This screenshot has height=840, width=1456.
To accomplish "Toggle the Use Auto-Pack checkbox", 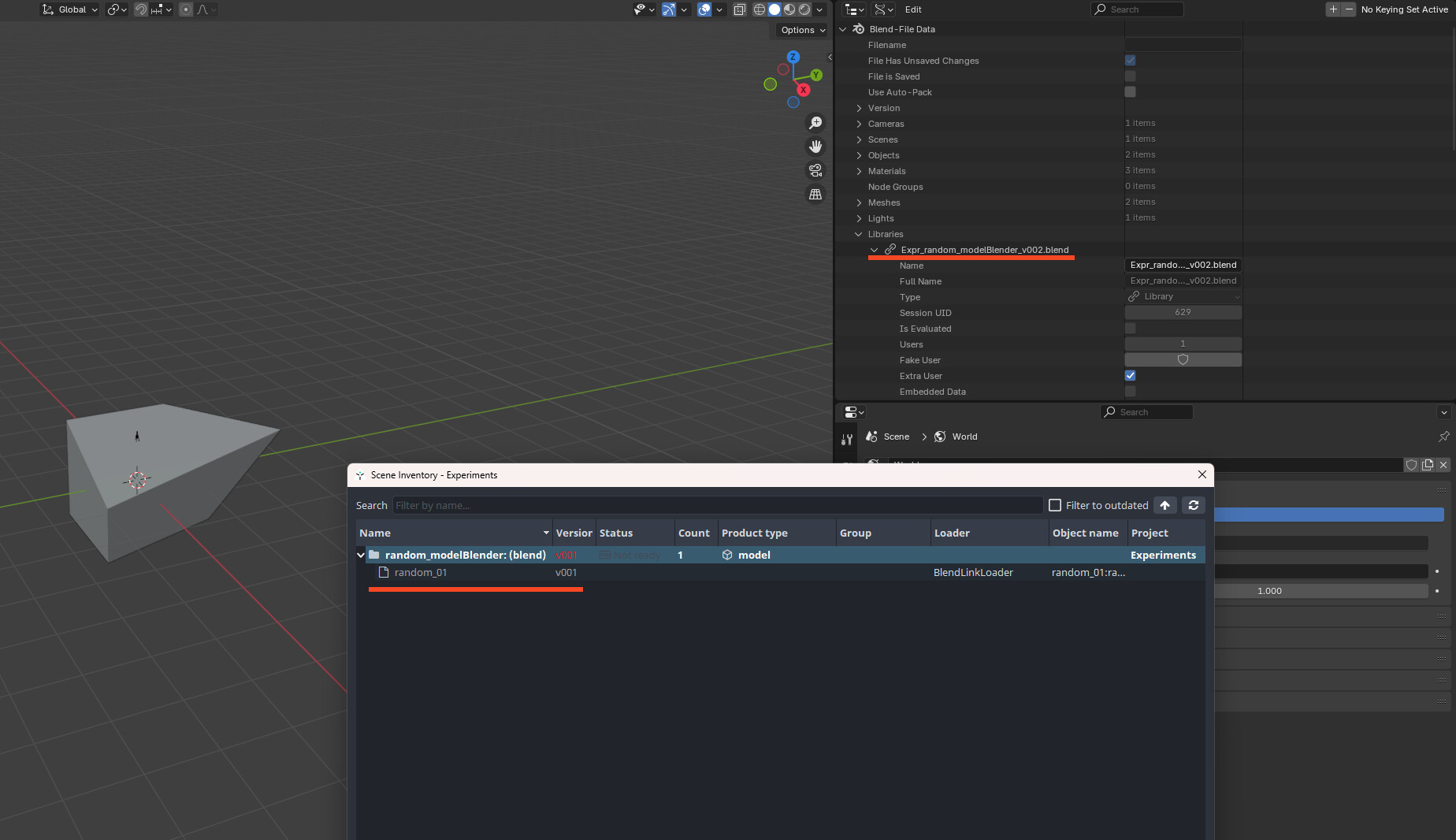I will tap(1130, 92).
